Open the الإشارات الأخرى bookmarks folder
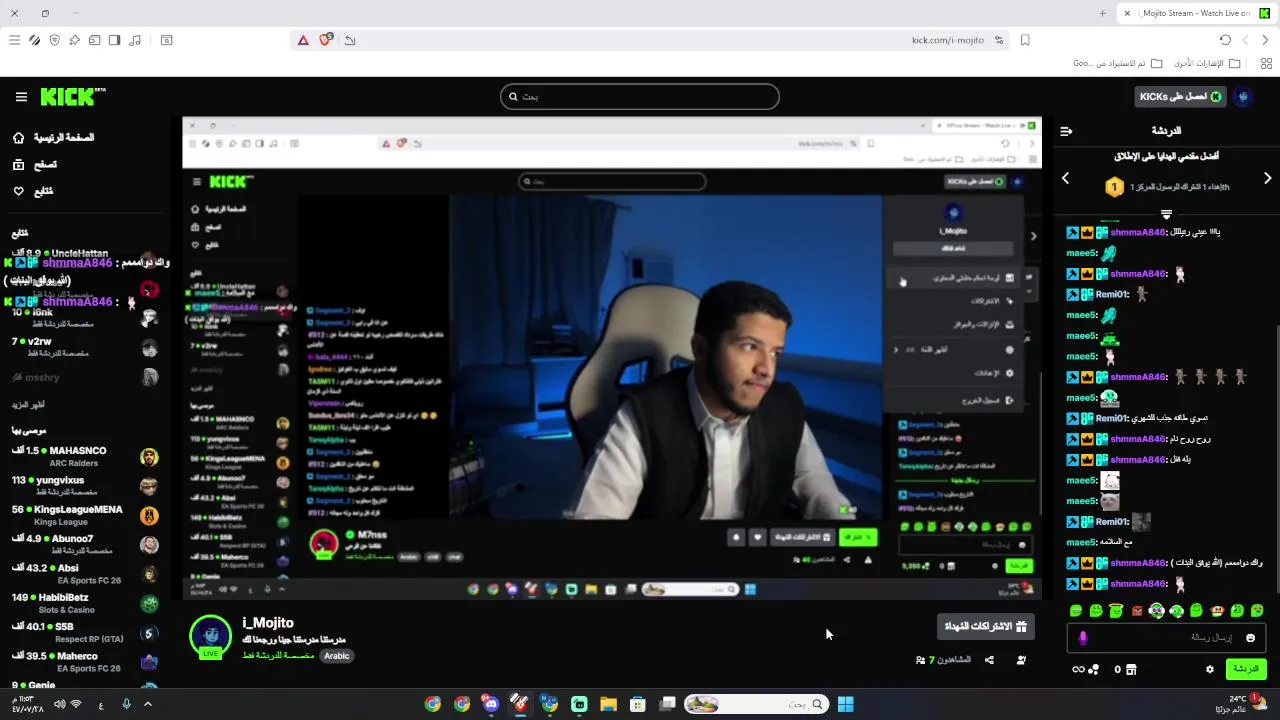This screenshot has height=720, width=1280. coord(1208,63)
